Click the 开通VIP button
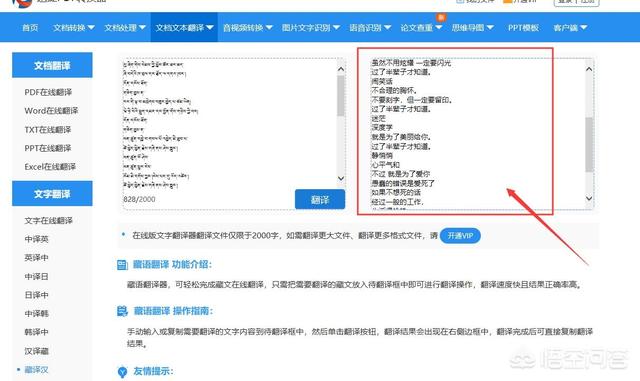This screenshot has height=381, width=640. pyautogui.click(x=460, y=236)
